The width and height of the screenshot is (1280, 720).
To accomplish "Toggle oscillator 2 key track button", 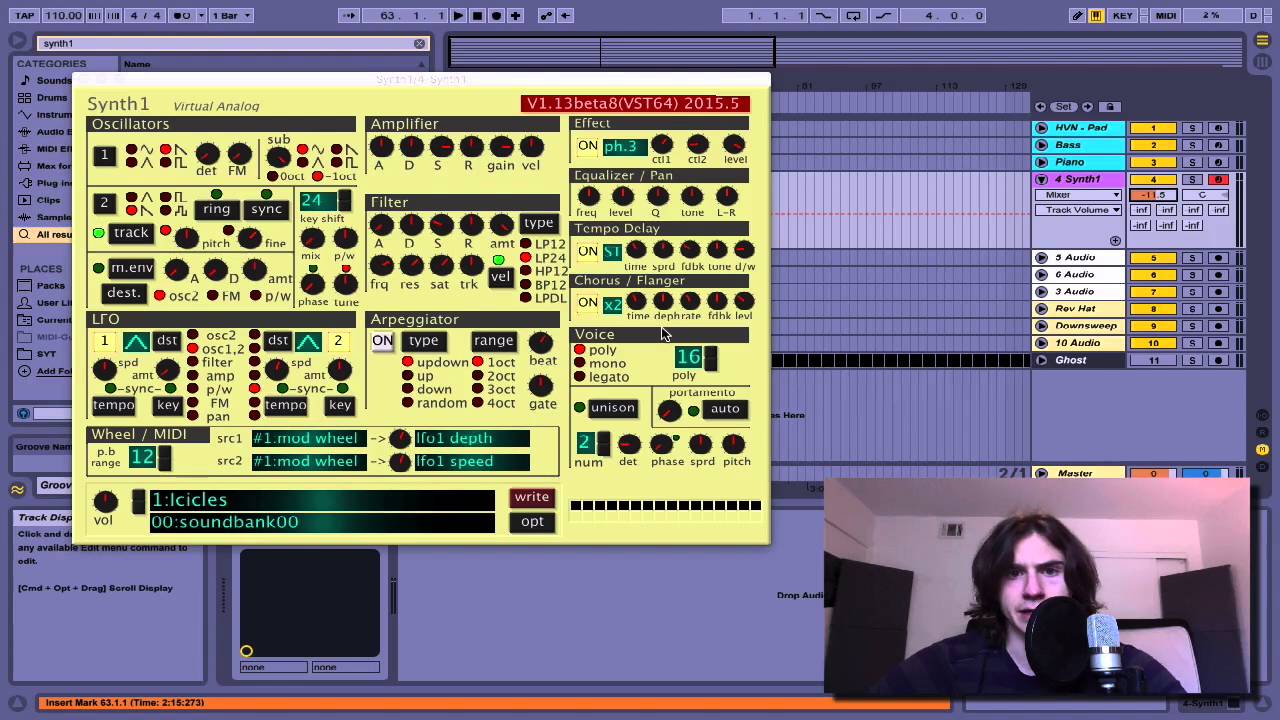I will [x=130, y=233].
